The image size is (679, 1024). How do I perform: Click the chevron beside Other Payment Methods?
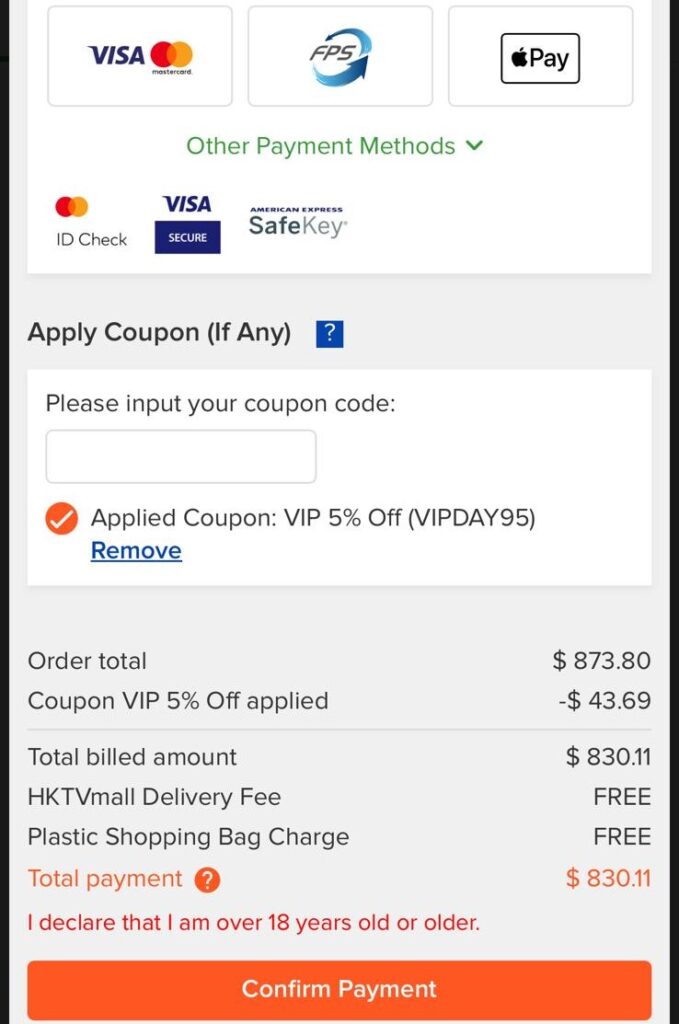pos(474,146)
